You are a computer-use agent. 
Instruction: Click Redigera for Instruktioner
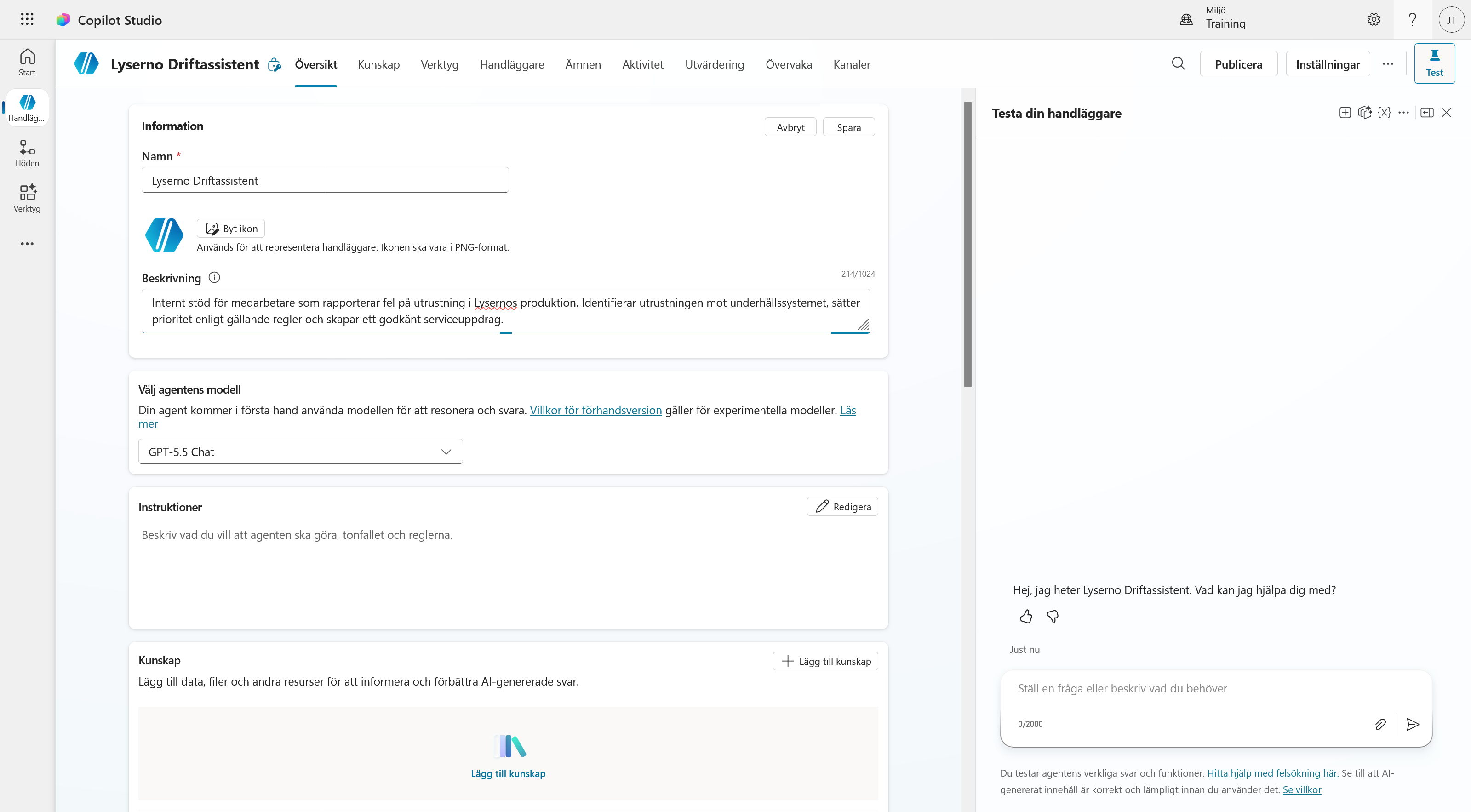tap(842, 507)
